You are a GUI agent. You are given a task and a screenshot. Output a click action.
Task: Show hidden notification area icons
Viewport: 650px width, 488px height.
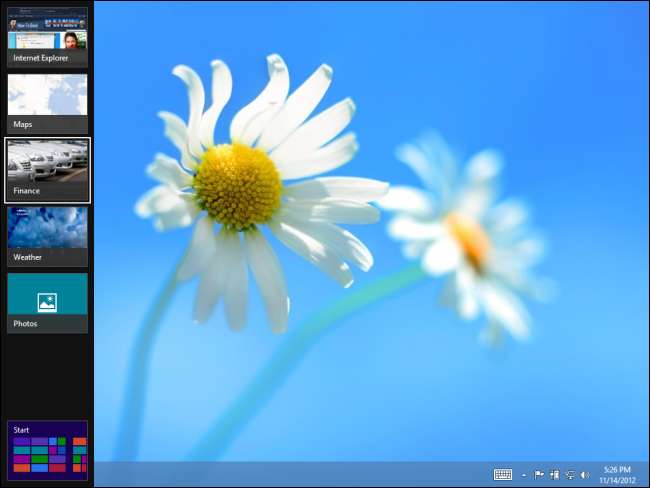pyautogui.click(x=524, y=475)
